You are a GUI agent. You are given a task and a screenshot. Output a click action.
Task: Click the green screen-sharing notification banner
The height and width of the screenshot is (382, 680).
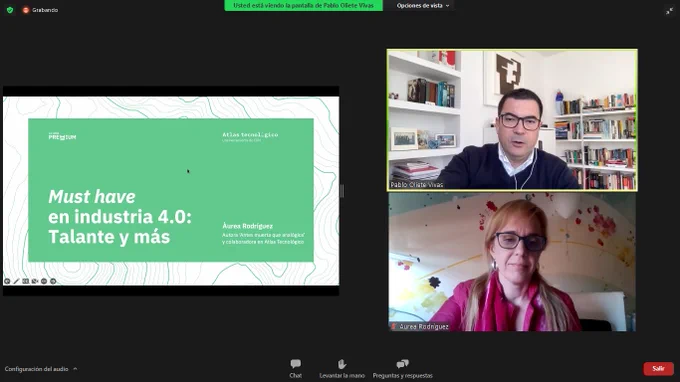pyautogui.click(x=303, y=6)
